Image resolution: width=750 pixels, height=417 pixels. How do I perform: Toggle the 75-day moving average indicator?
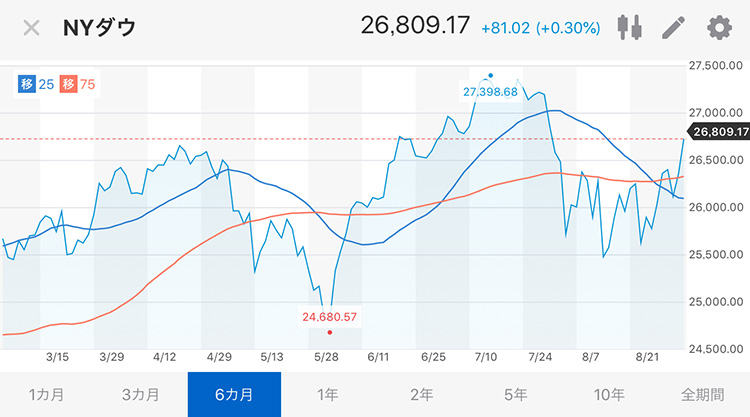pyautogui.click(x=77, y=85)
